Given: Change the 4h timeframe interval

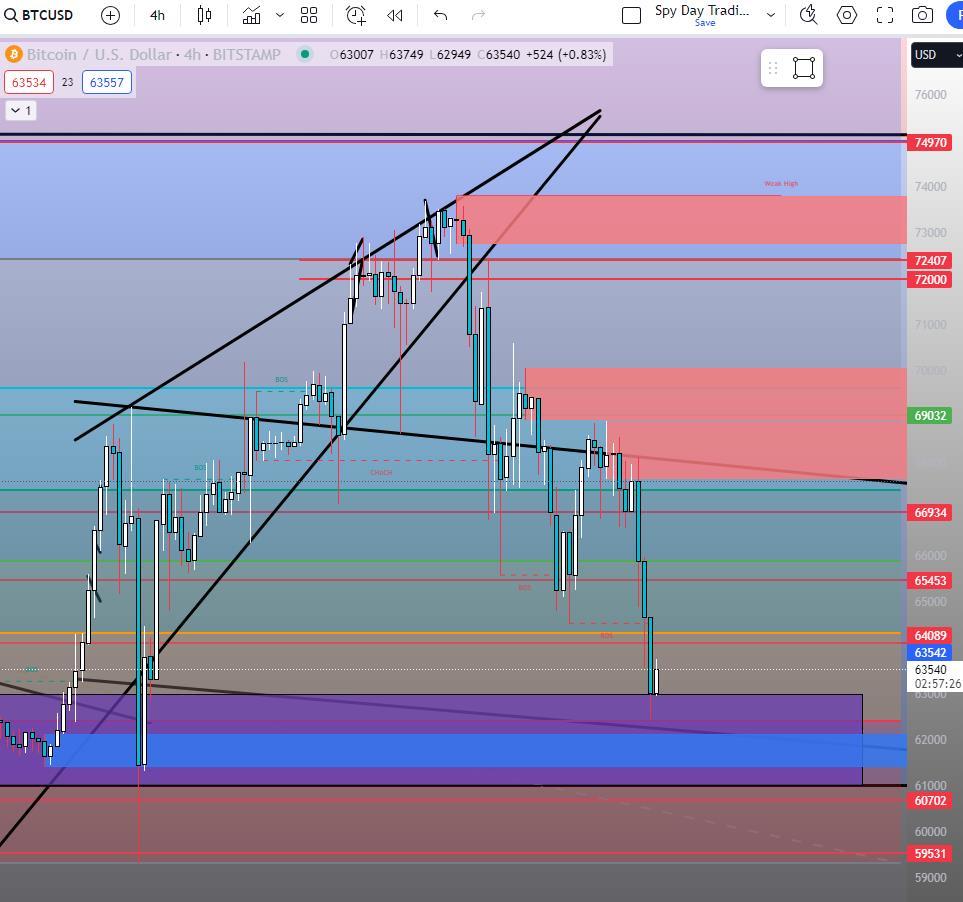Looking at the screenshot, I should [x=157, y=15].
